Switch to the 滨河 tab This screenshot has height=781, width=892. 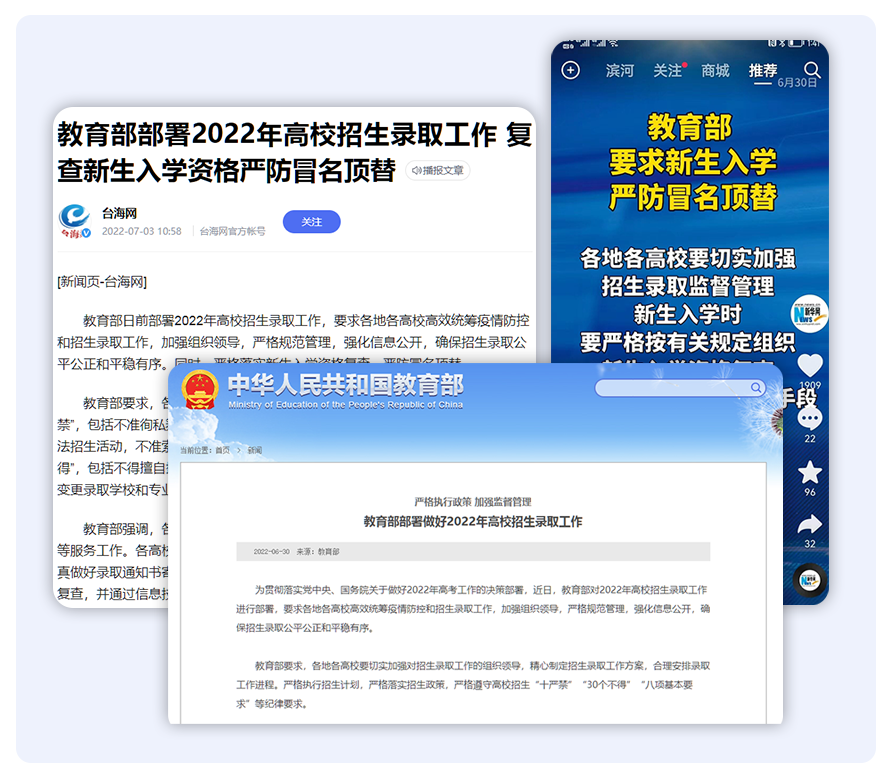619,71
